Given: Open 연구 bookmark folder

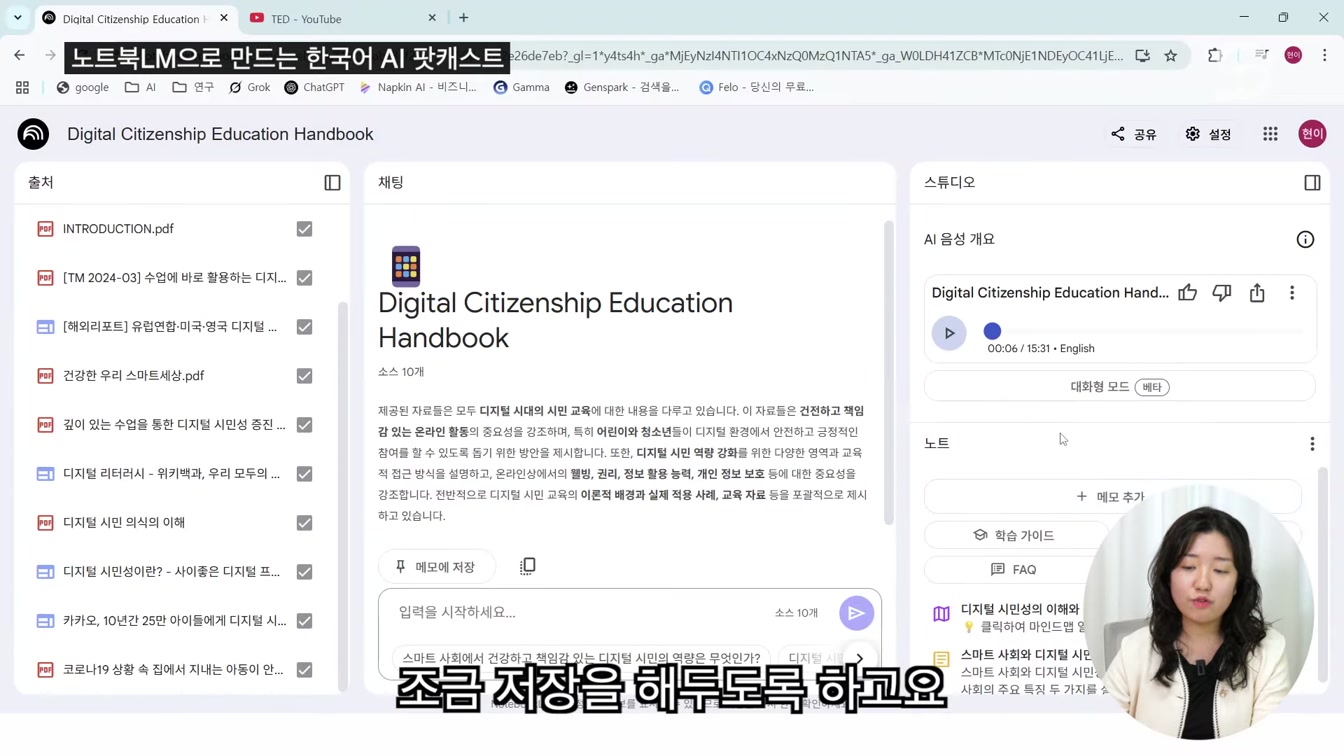Looking at the screenshot, I should (x=193, y=88).
